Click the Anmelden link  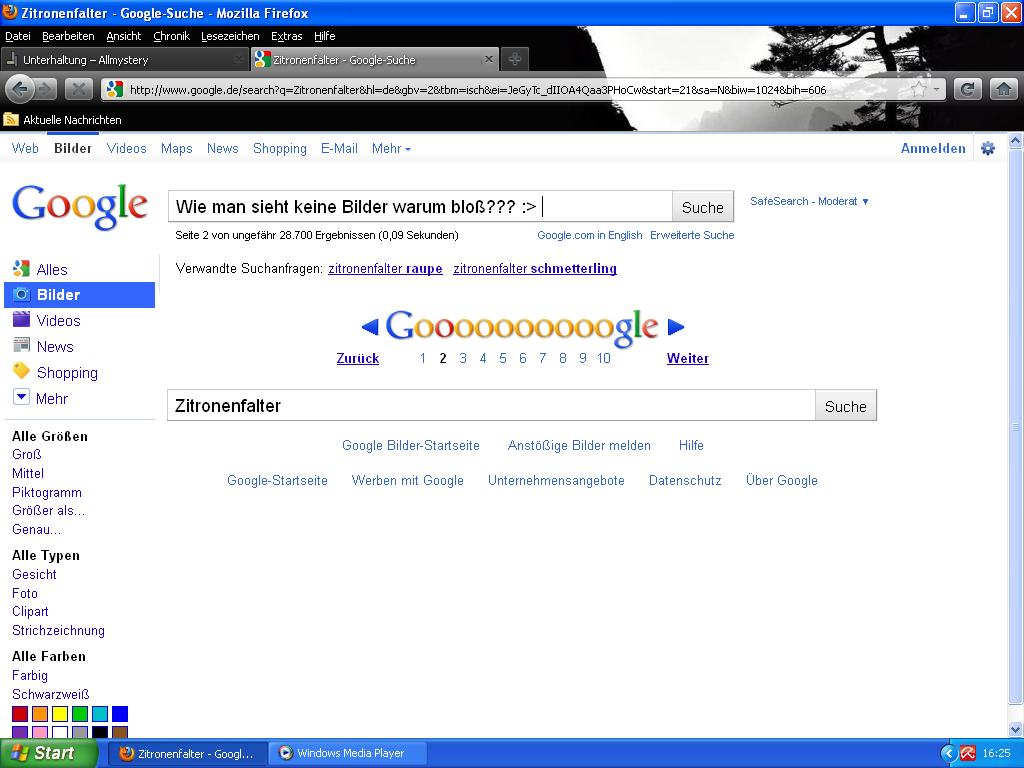point(933,148)
